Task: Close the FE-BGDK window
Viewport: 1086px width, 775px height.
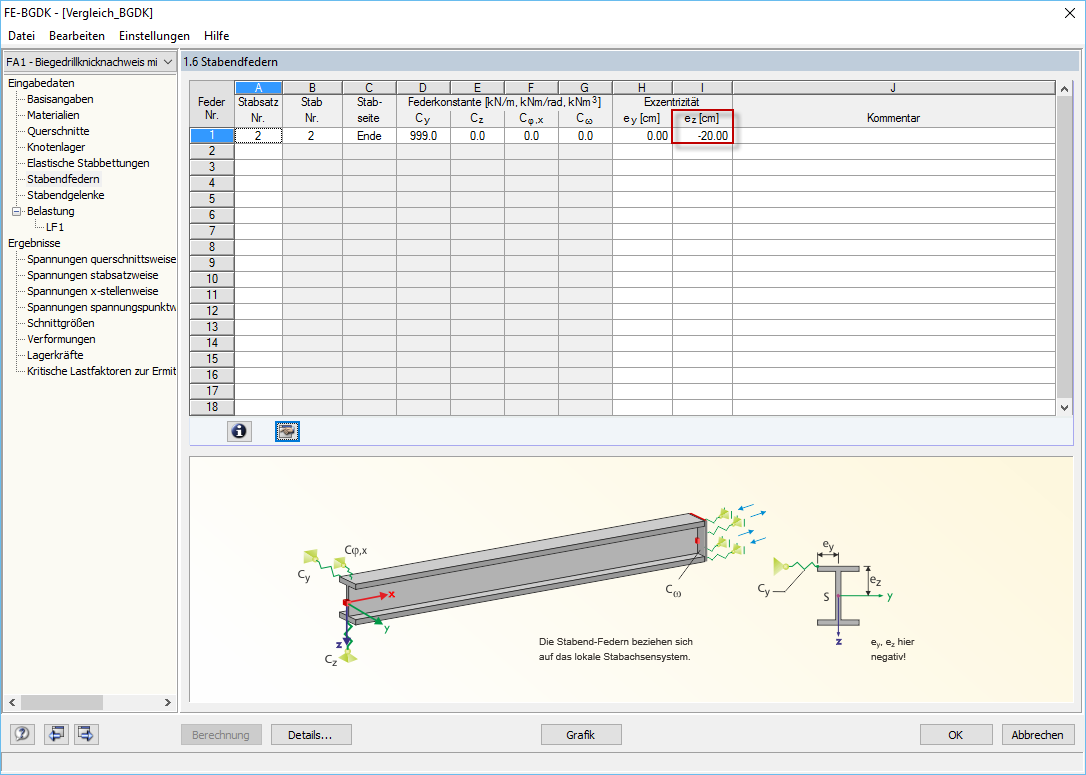Action: click(1069, 13)
